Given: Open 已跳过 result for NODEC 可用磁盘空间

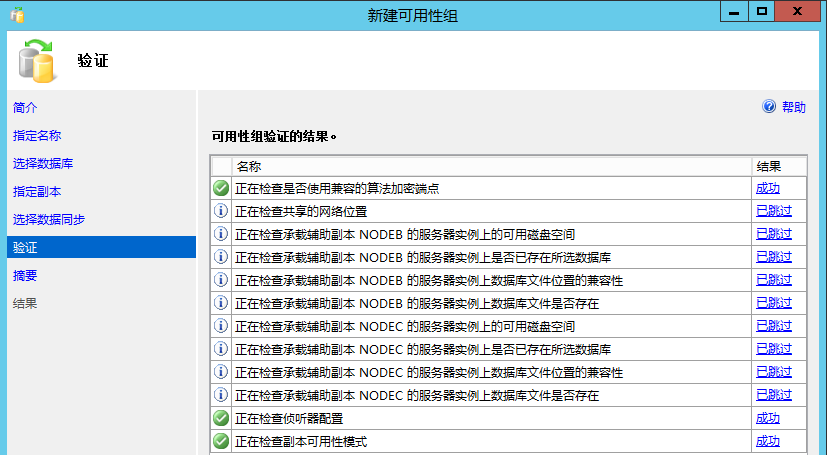Looking at the screenshot, I should [774, 326].
